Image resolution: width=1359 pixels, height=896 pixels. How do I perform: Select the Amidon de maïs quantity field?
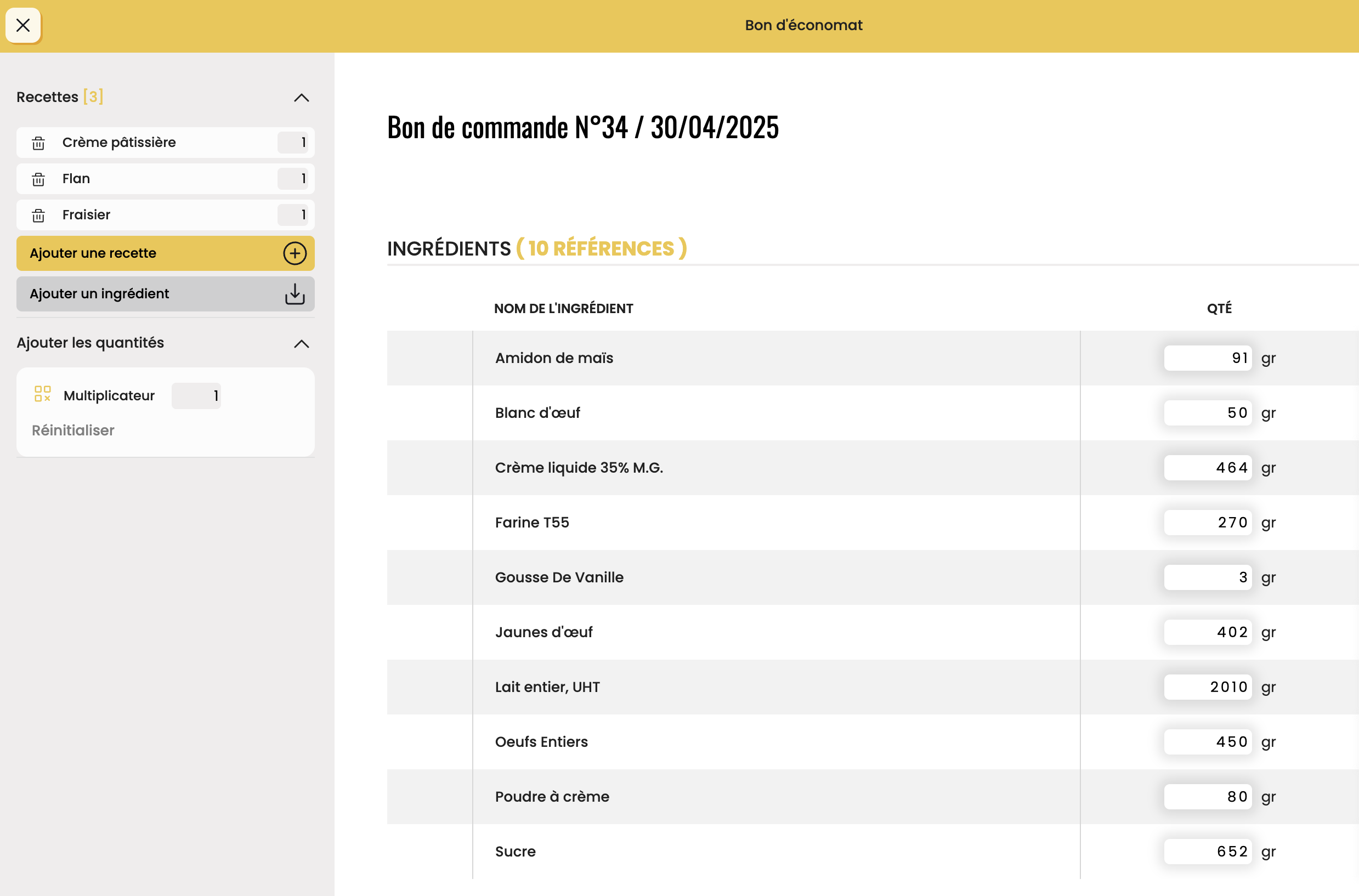tap(1208, 358)
